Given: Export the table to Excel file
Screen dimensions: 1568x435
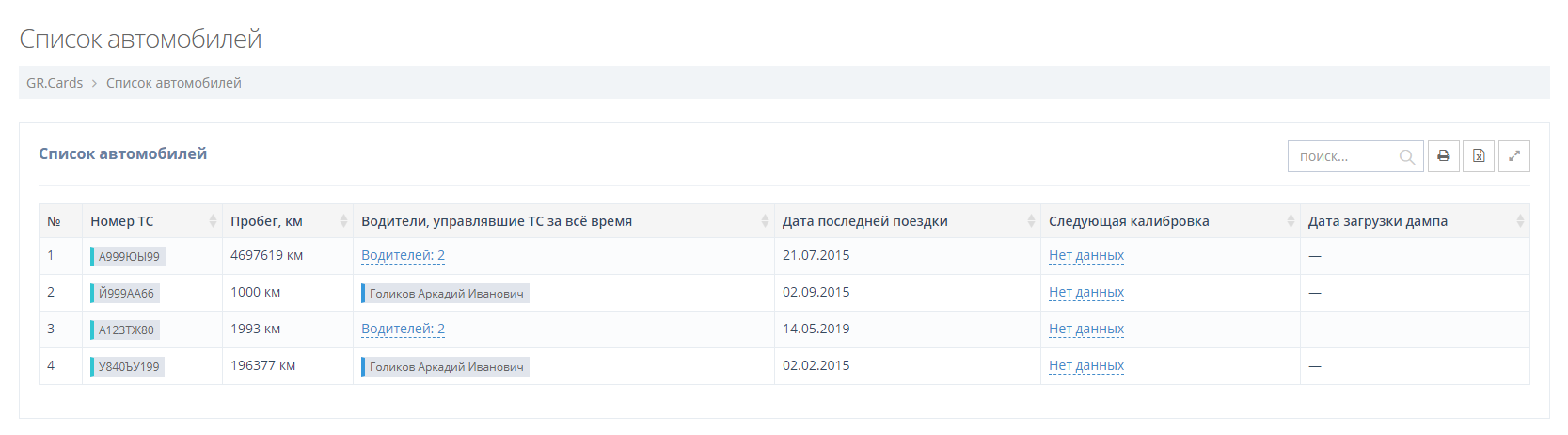Looking at the screenshot, I should [x=1479, y=156].
